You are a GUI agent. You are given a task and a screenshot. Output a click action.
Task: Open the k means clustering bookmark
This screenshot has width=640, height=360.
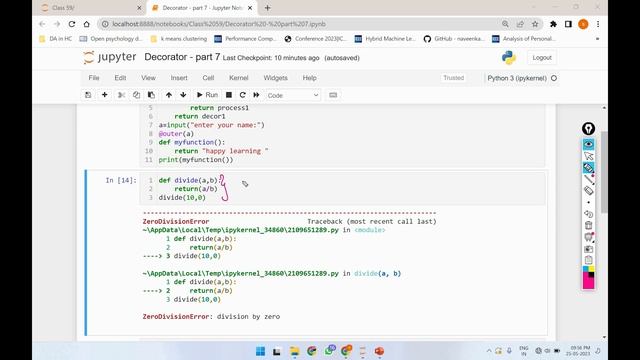pyautogui.click(x=179, y=39)
